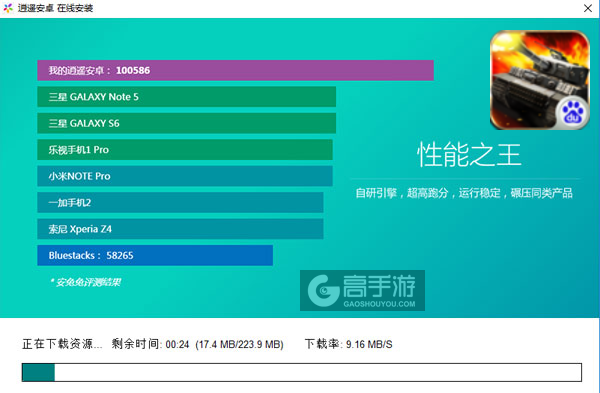Click the 自研引擎 description line
The width and height of the screenshot is (600, 393).
pyautogui.click(x=464, y=193)
